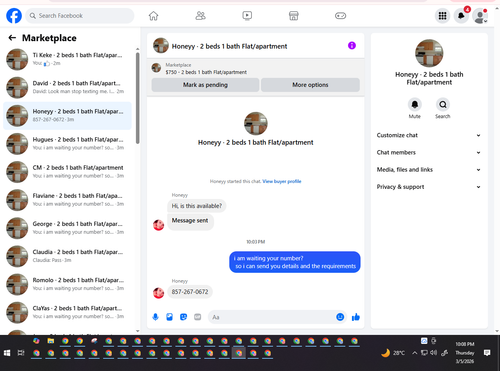Viewport: 500px width, 371px height.
Task: Click the back arrow beside Marketplace
Action: tap(12, 38)
